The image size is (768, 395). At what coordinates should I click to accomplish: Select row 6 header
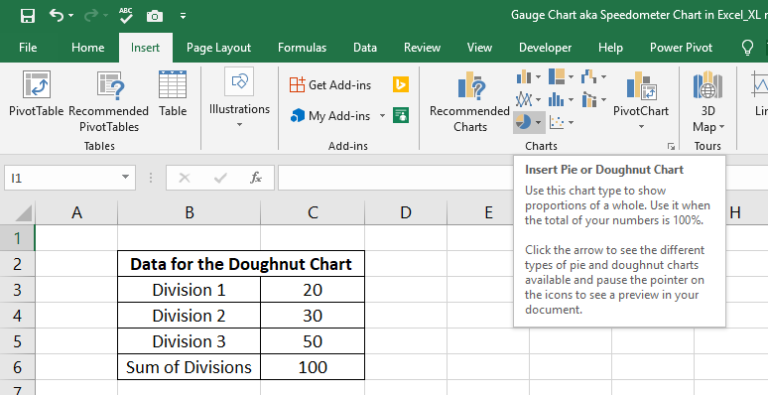click(x=17, y=367)
